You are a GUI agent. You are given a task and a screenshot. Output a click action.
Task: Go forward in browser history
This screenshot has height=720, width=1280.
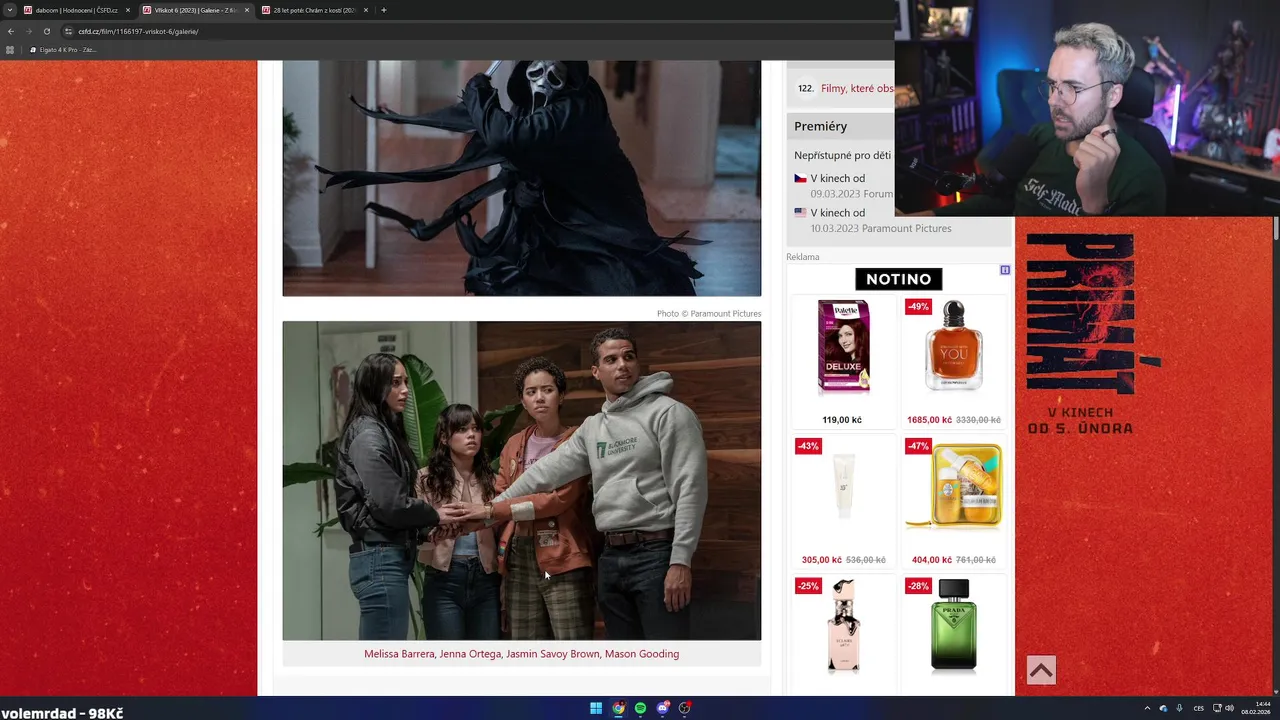click(28, 31)
